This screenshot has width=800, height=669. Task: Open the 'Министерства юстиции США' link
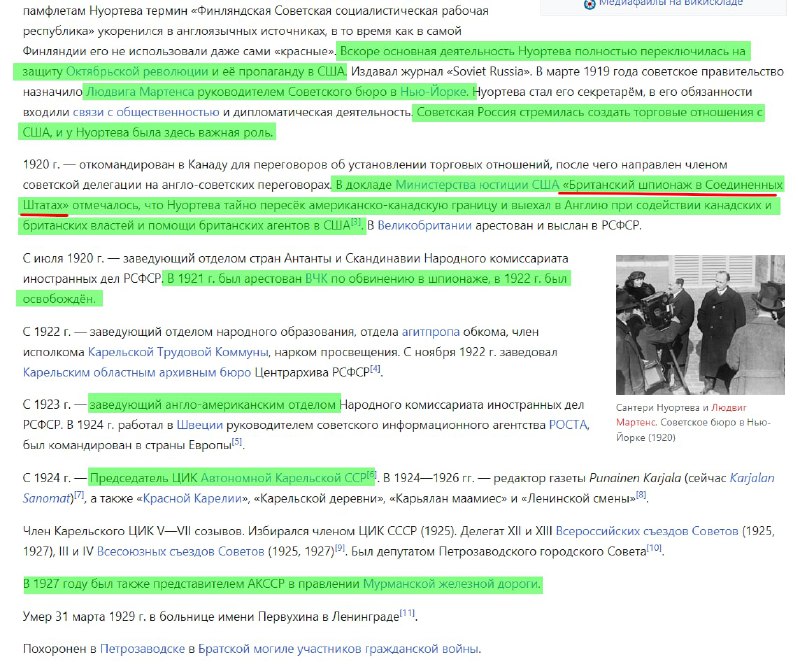coord(478,185)
